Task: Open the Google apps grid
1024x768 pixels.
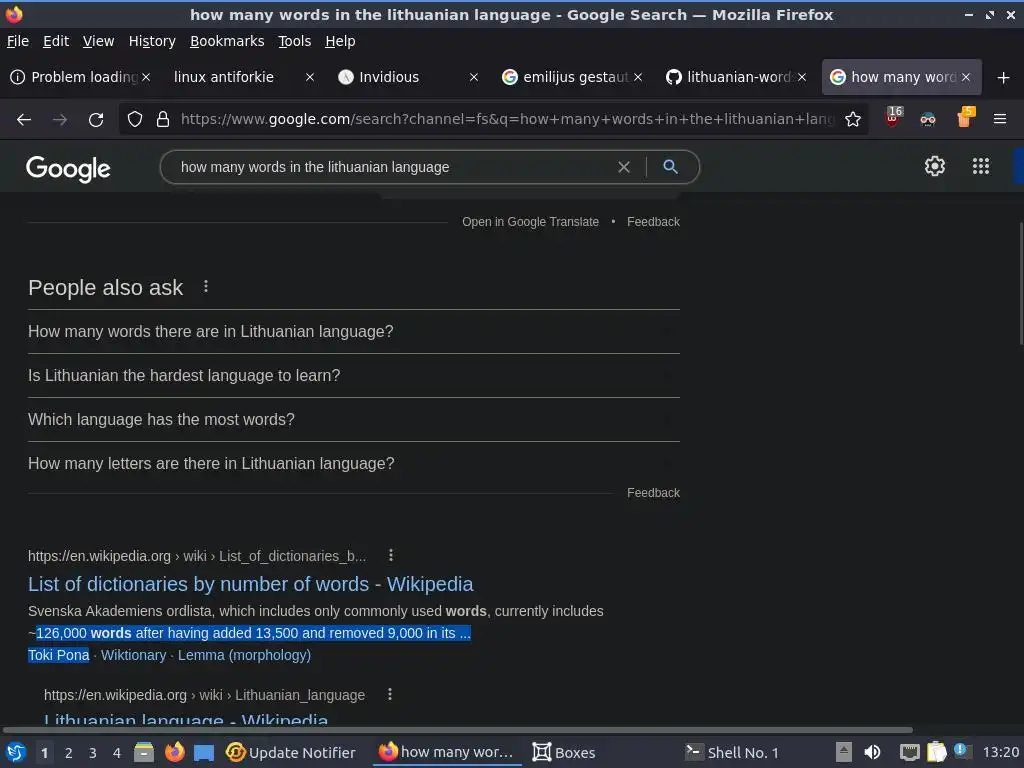Action: [980, 166]
